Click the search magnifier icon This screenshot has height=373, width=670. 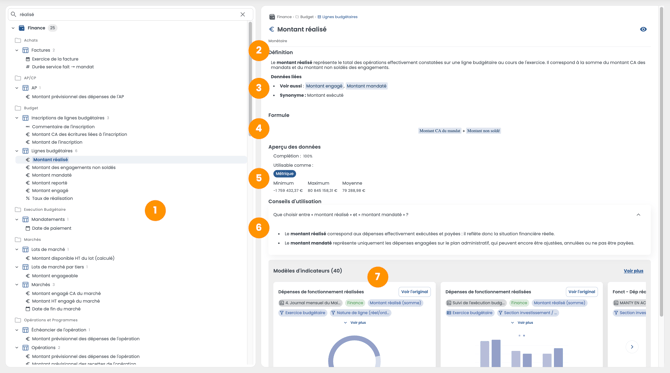click(13, 14)
